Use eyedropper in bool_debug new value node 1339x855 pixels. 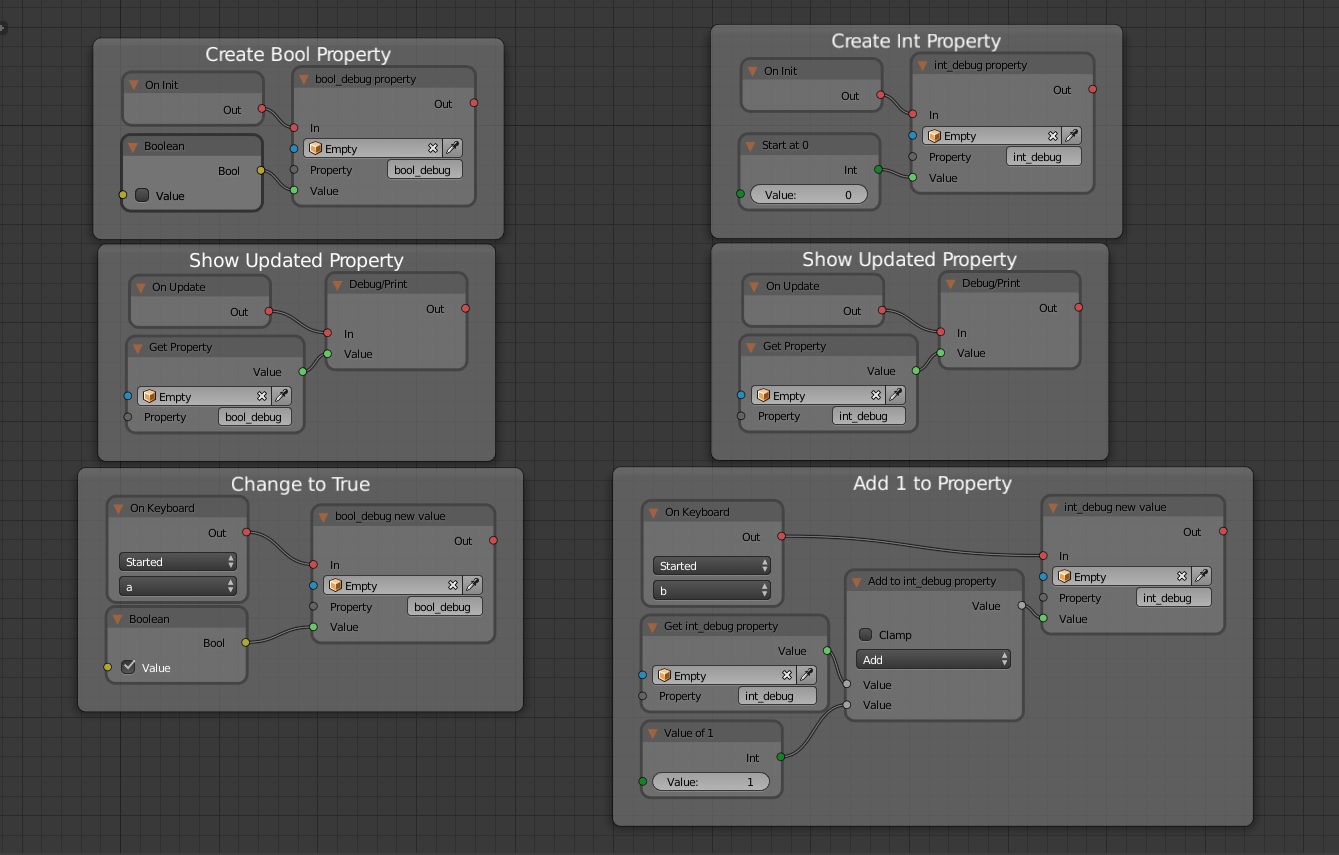473,585
